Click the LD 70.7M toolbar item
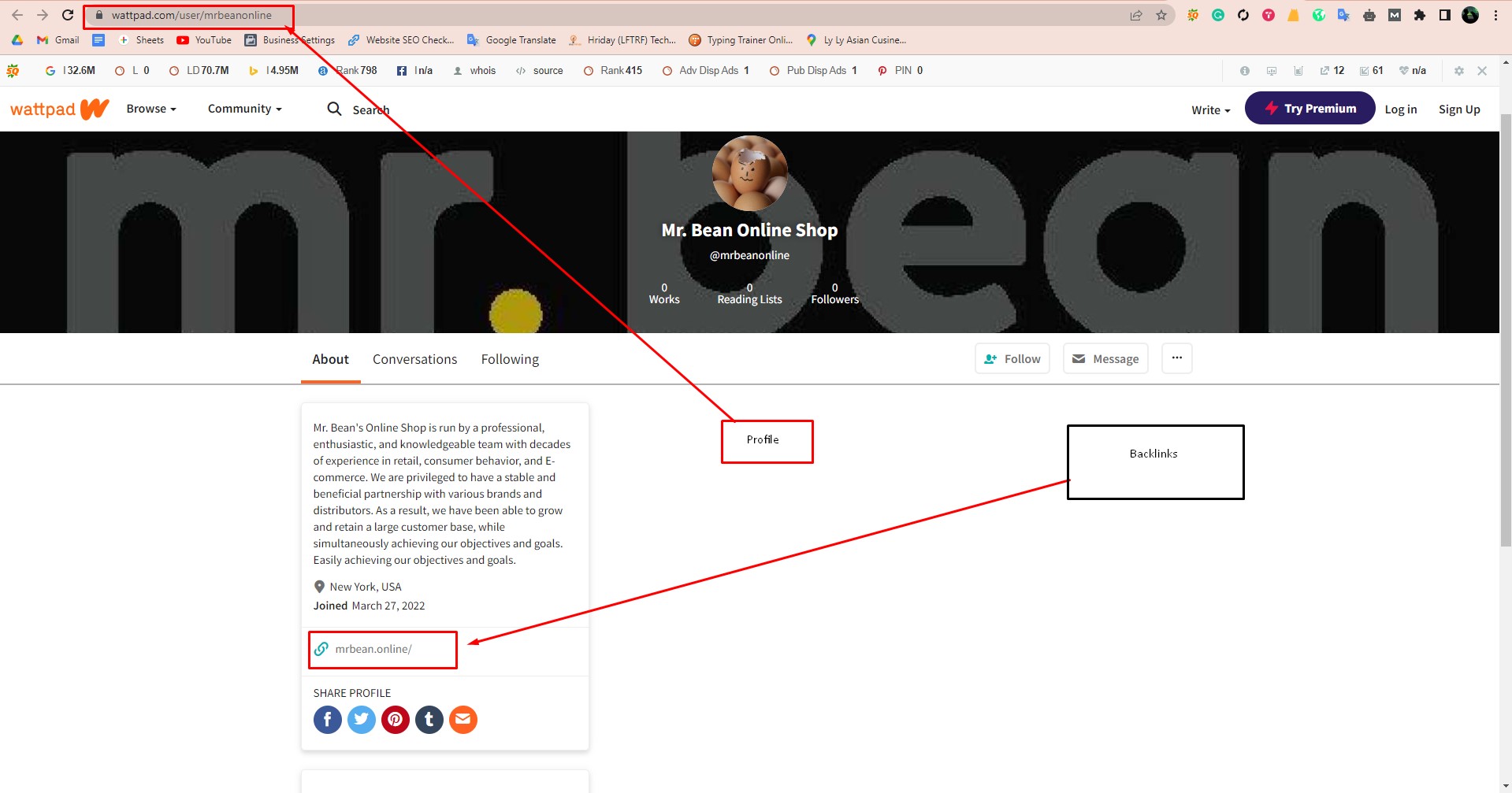 [199, 71]
